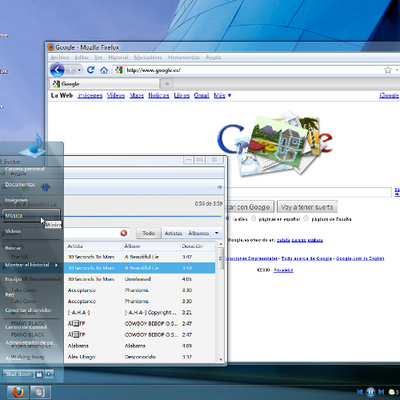Image resolution: width=400 pixels, height=400 pixels.
Task: Open Documentos in the start menu
Action: [20, 184]
